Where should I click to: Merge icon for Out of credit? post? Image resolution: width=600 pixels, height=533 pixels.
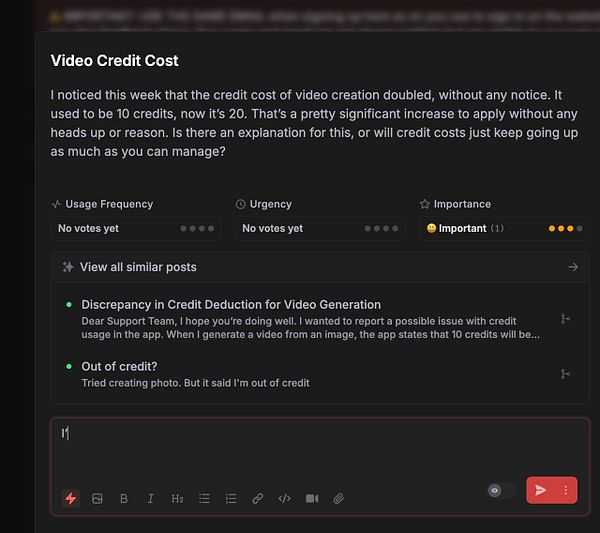point(565,373)
